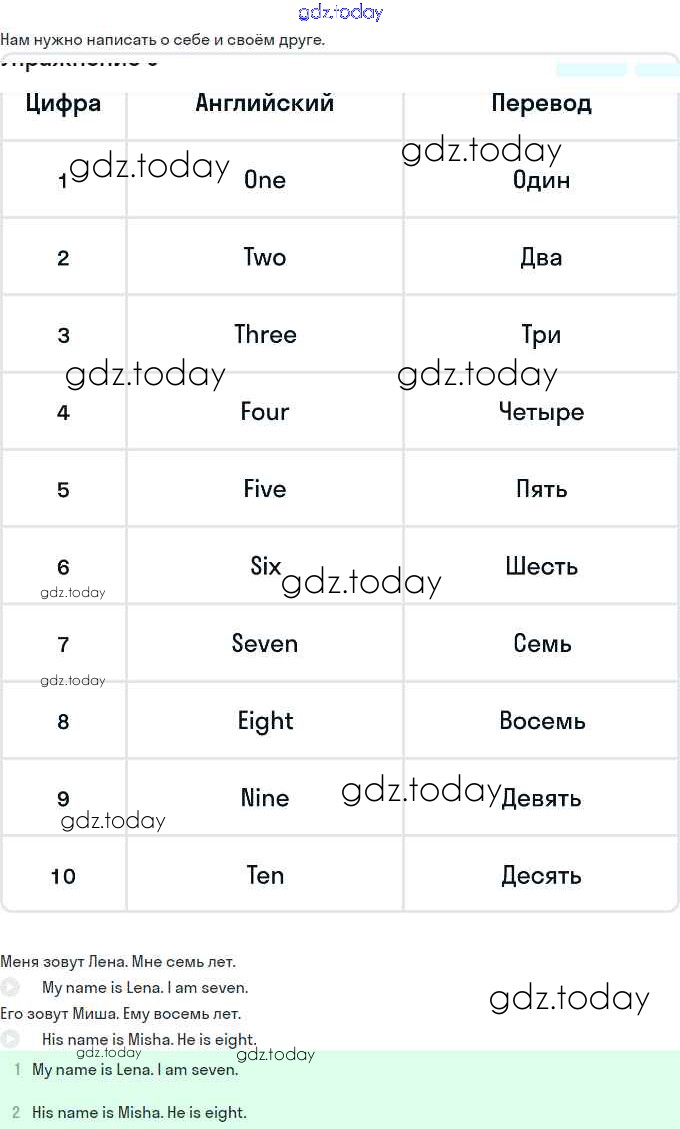Screen dimensions: 680x1129
Task: Select the word 'One' in the table
Action: pos(265,180)
